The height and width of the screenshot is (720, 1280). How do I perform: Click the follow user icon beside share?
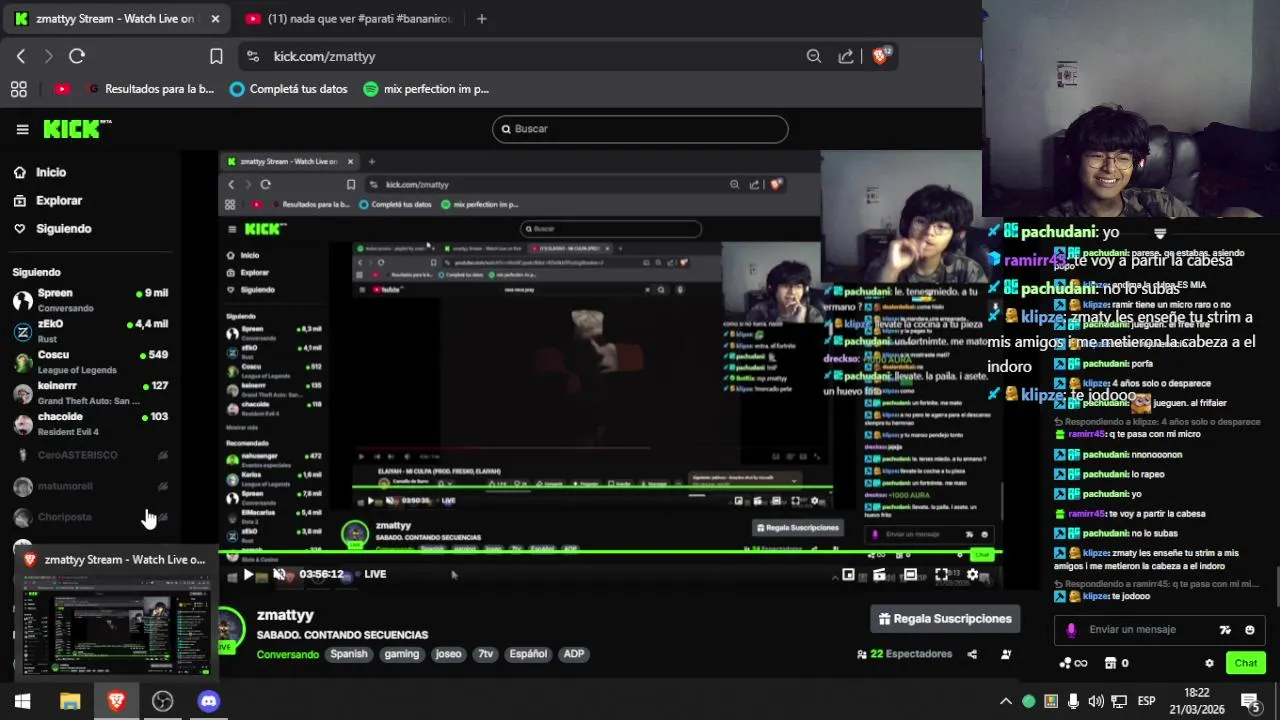click(x=1006, y=654)
